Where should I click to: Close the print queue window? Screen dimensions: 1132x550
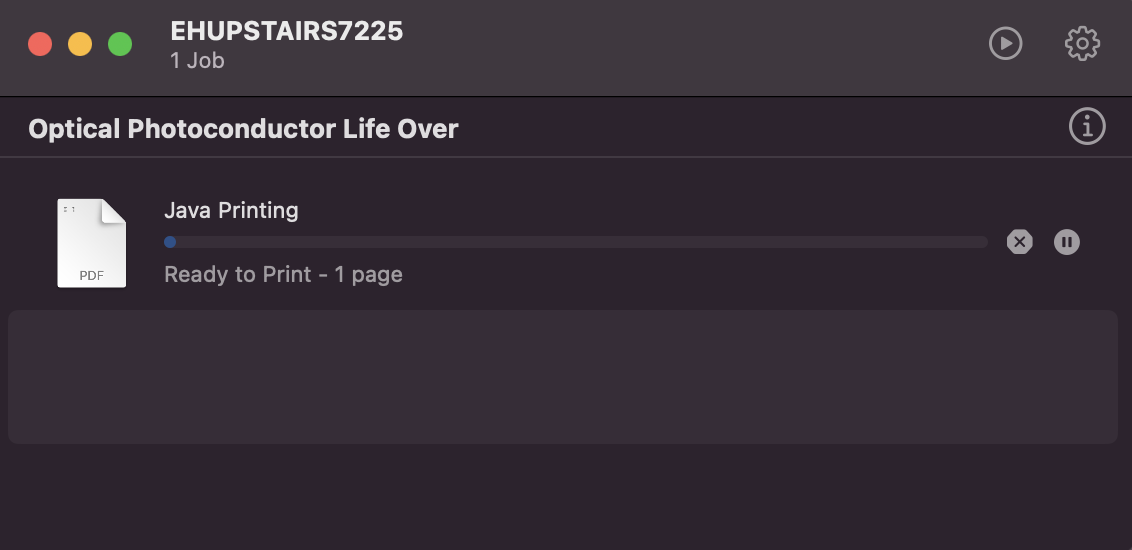pyautogui.click(x=40, y=45)
